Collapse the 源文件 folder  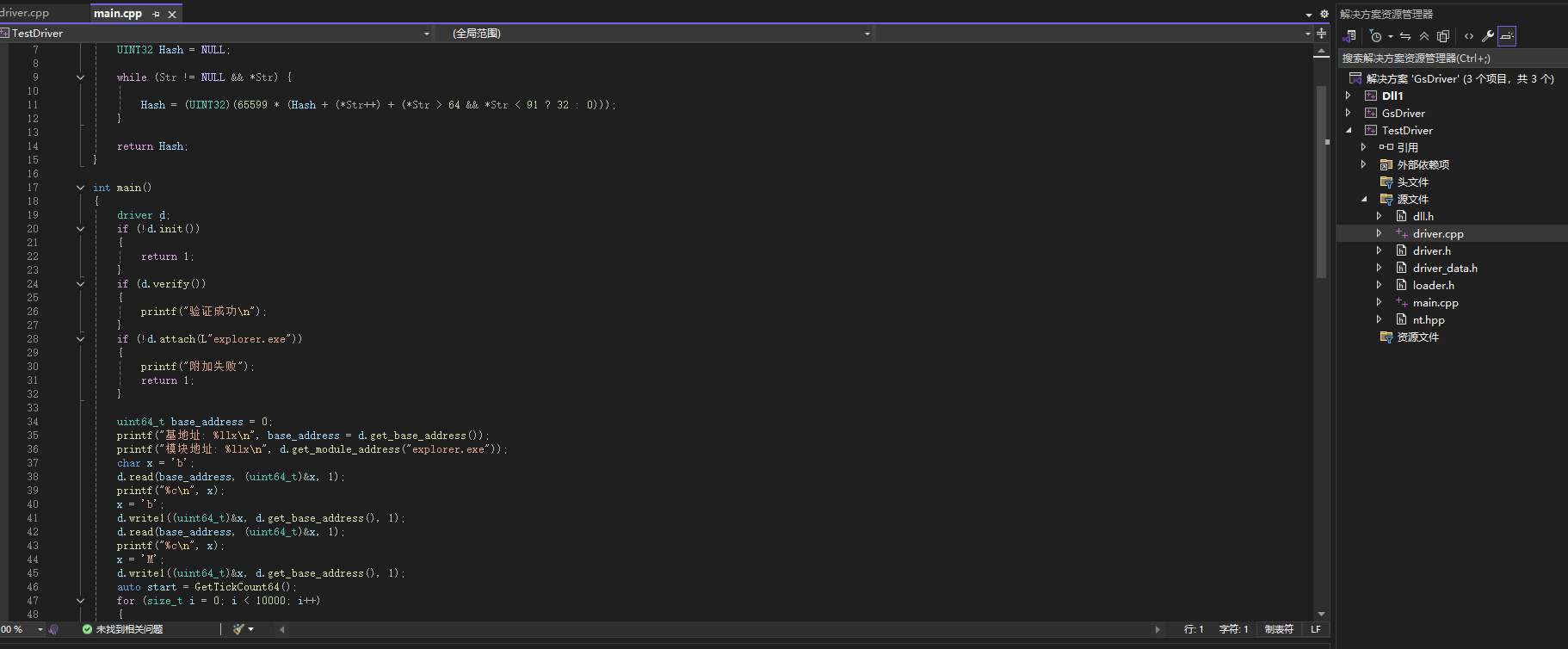point(1363,199)
